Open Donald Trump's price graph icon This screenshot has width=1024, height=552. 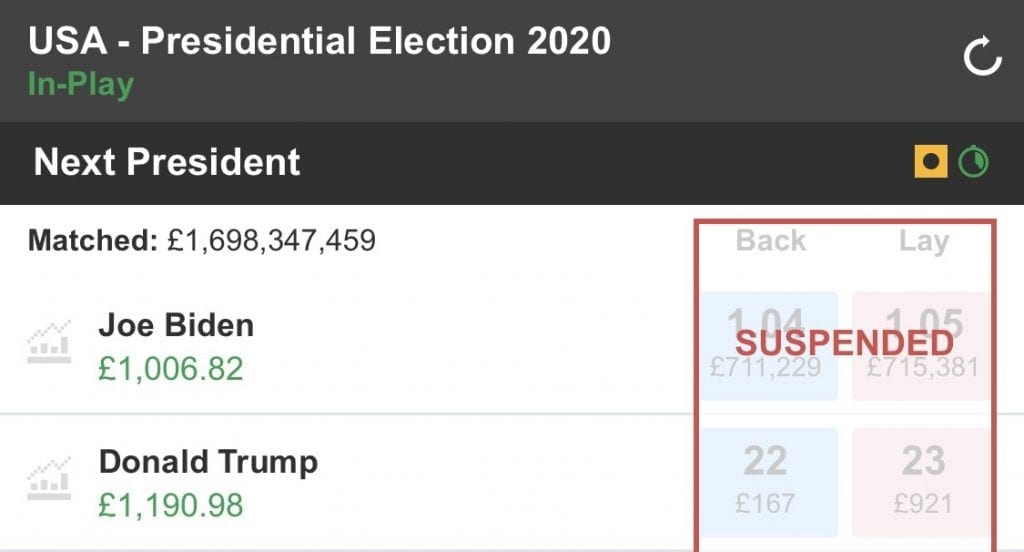coord(49,479)
